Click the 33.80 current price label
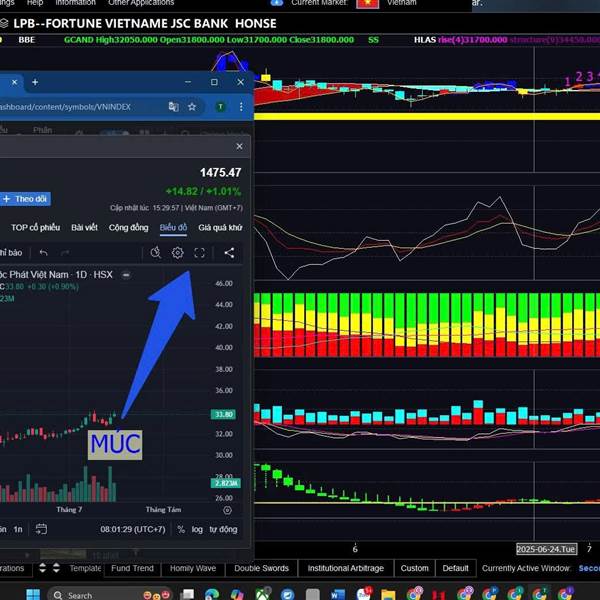Viewport: 600px width, 600px height. pos(224,414)
